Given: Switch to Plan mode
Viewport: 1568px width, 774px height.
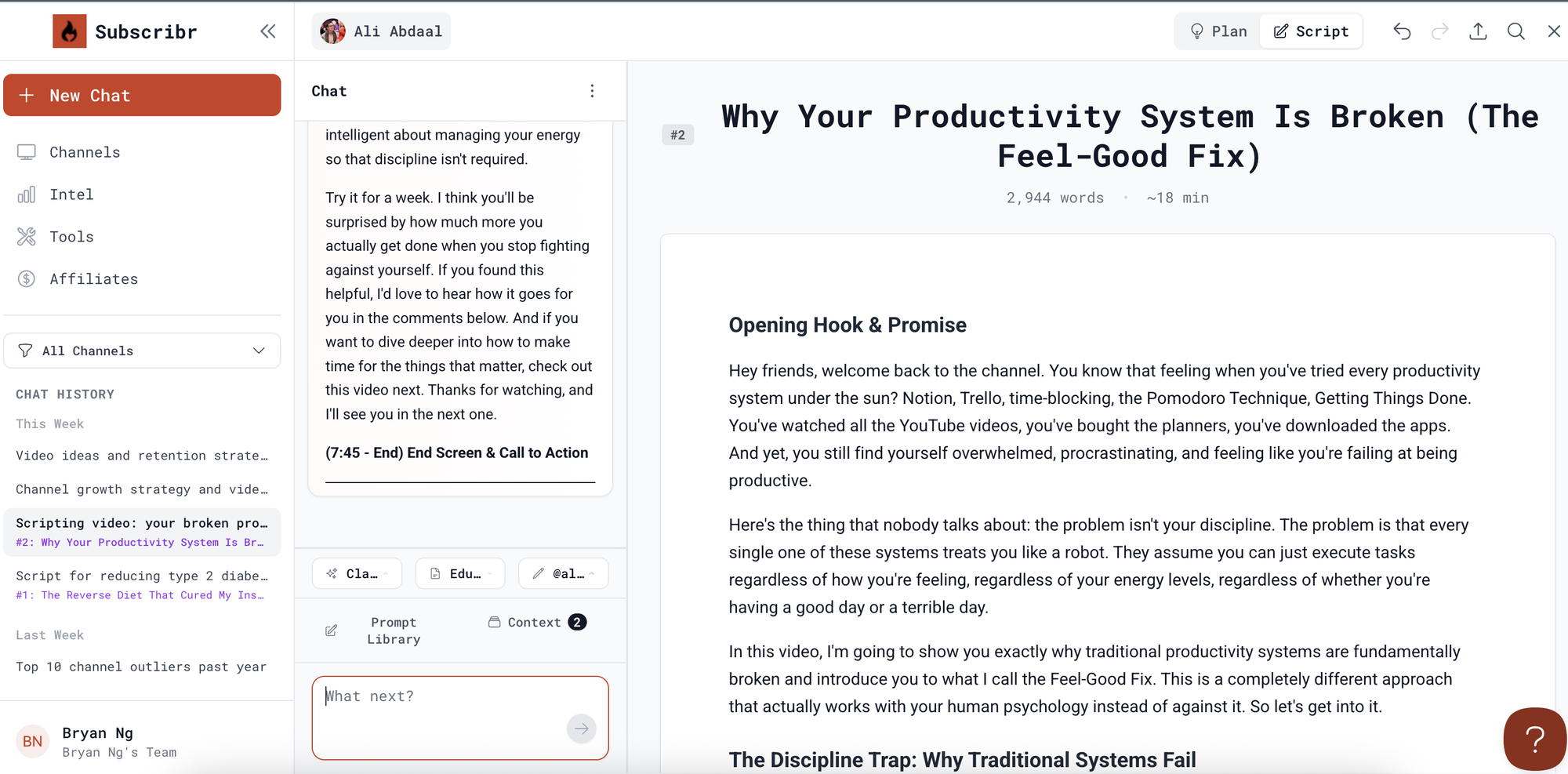Looking at the screenshot, I should coord(1218,31).
